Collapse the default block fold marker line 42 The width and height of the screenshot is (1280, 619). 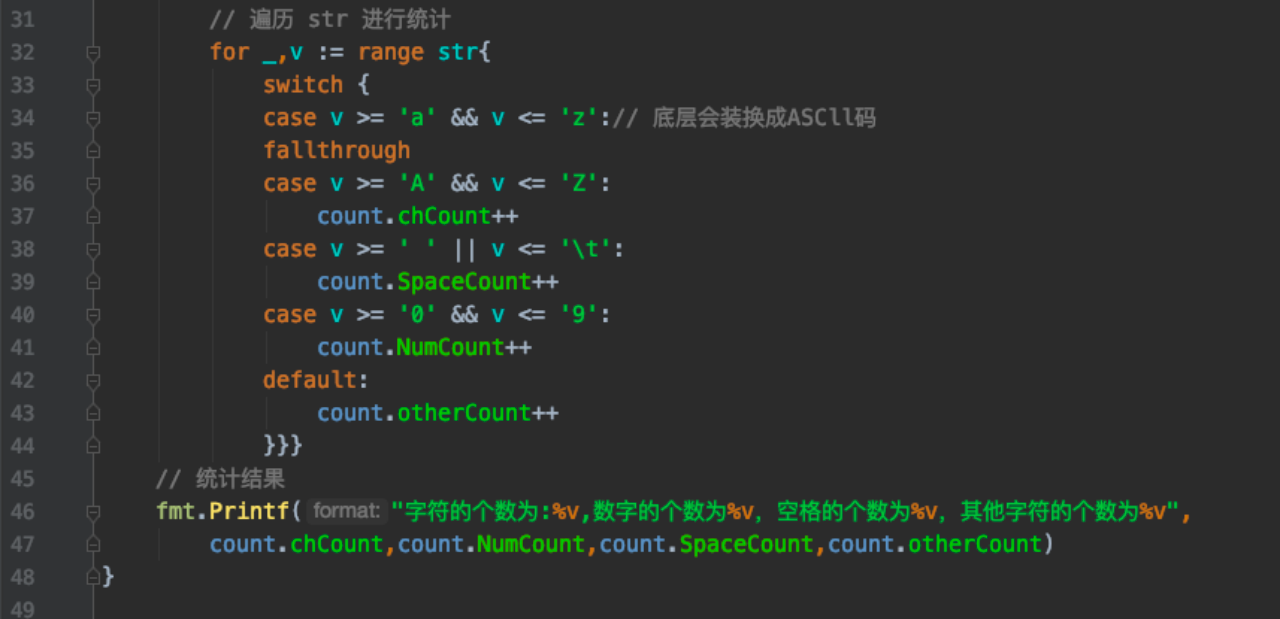click(93, 381)
